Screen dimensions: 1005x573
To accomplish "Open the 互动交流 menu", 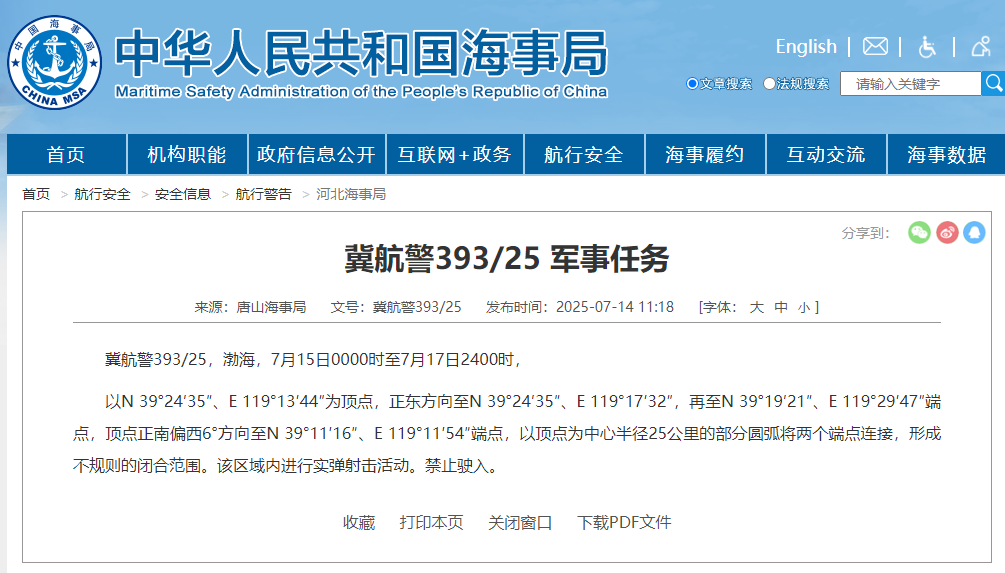I will 826,154.
